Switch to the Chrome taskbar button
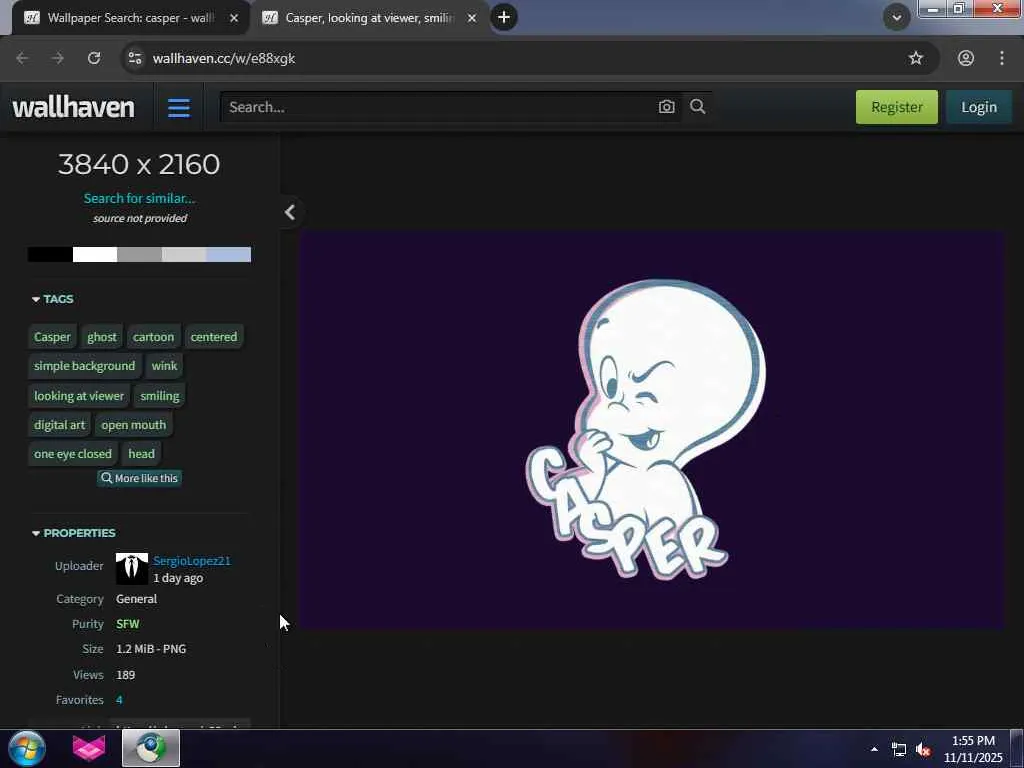 point(151,748)
